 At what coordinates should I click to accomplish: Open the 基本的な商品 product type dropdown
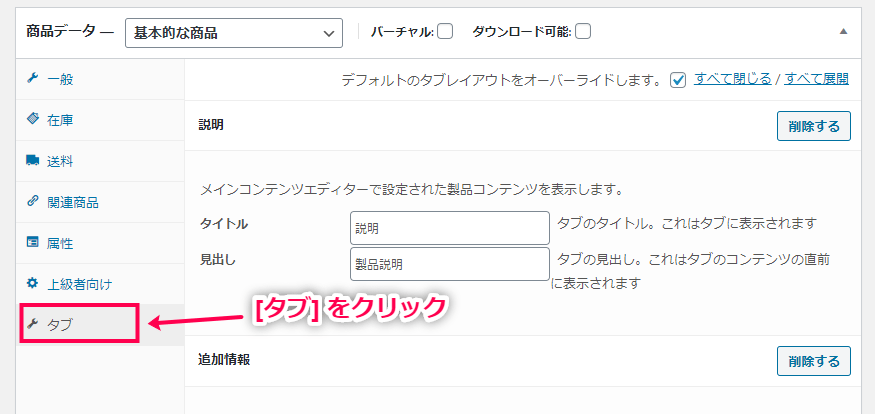234,33
